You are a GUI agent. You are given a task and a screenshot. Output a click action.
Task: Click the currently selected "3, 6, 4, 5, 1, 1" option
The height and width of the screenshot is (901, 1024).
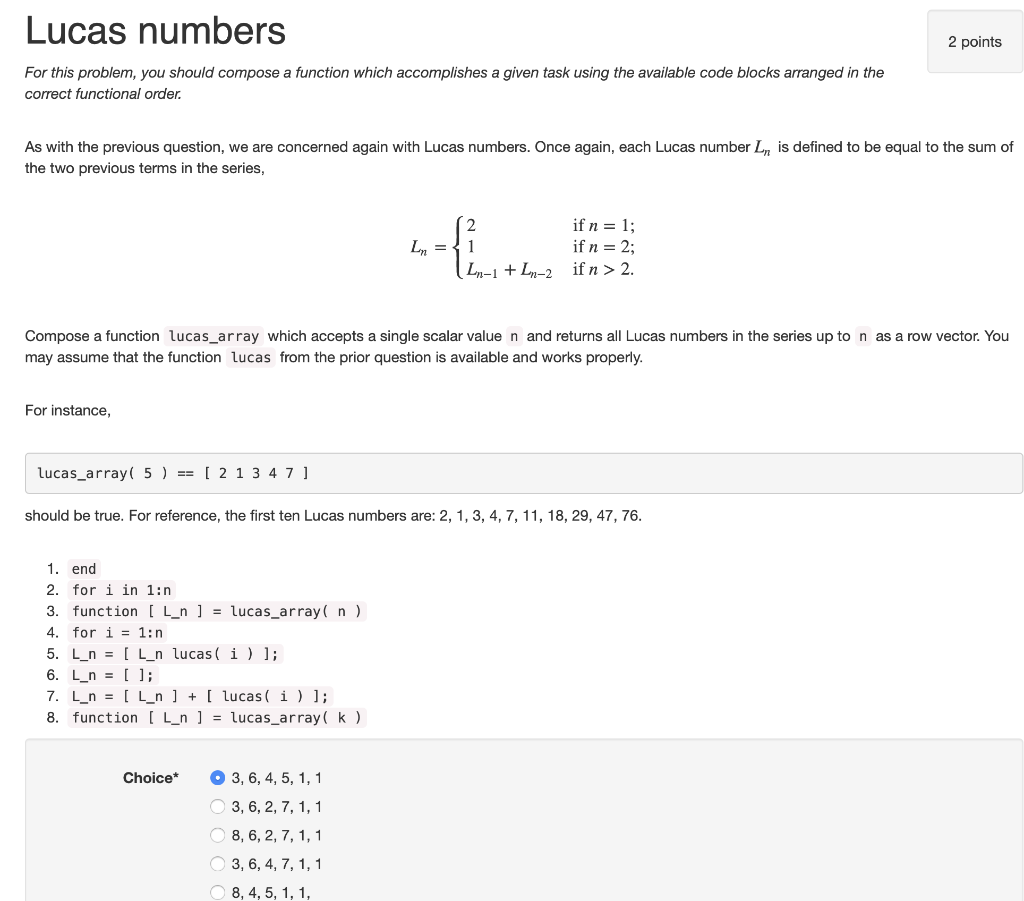click(218, 777)
